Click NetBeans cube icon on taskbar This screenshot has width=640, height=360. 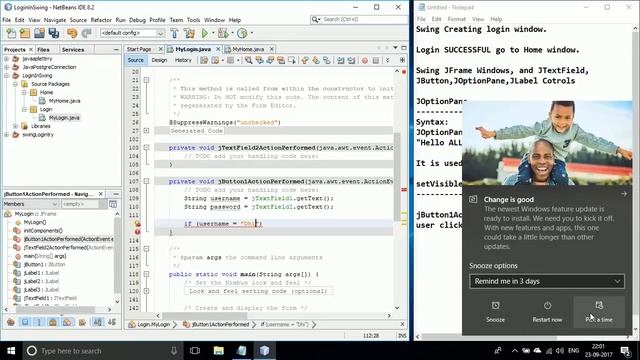click(264, 351)
